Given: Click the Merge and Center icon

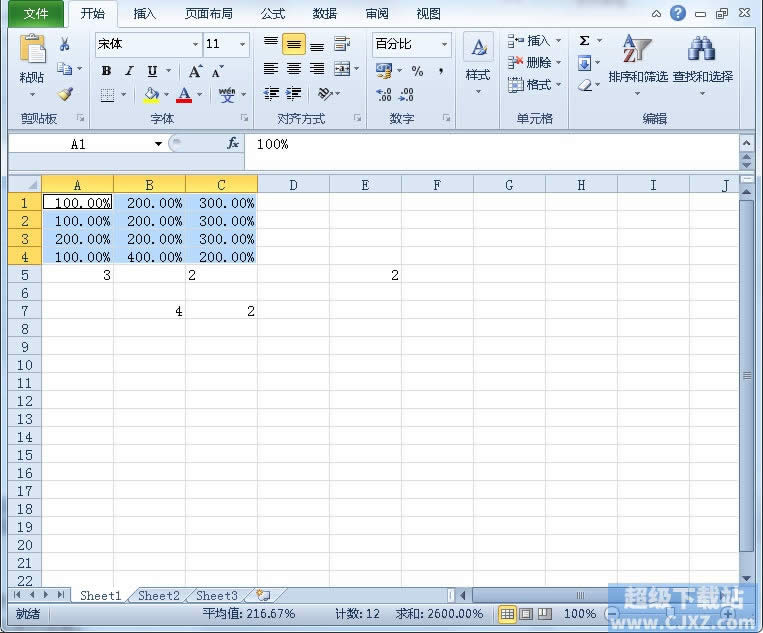Looking at the screenshot, I should point(342,69).
